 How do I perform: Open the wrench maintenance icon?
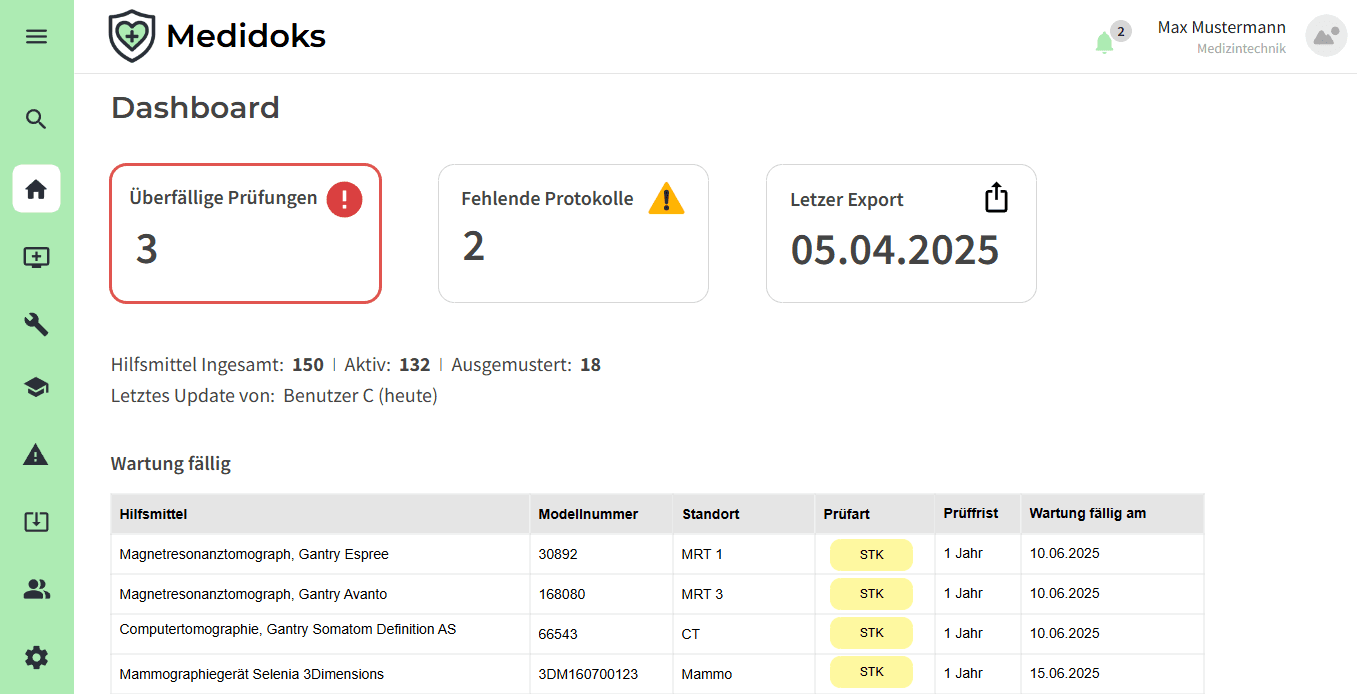tap(36, 324)
